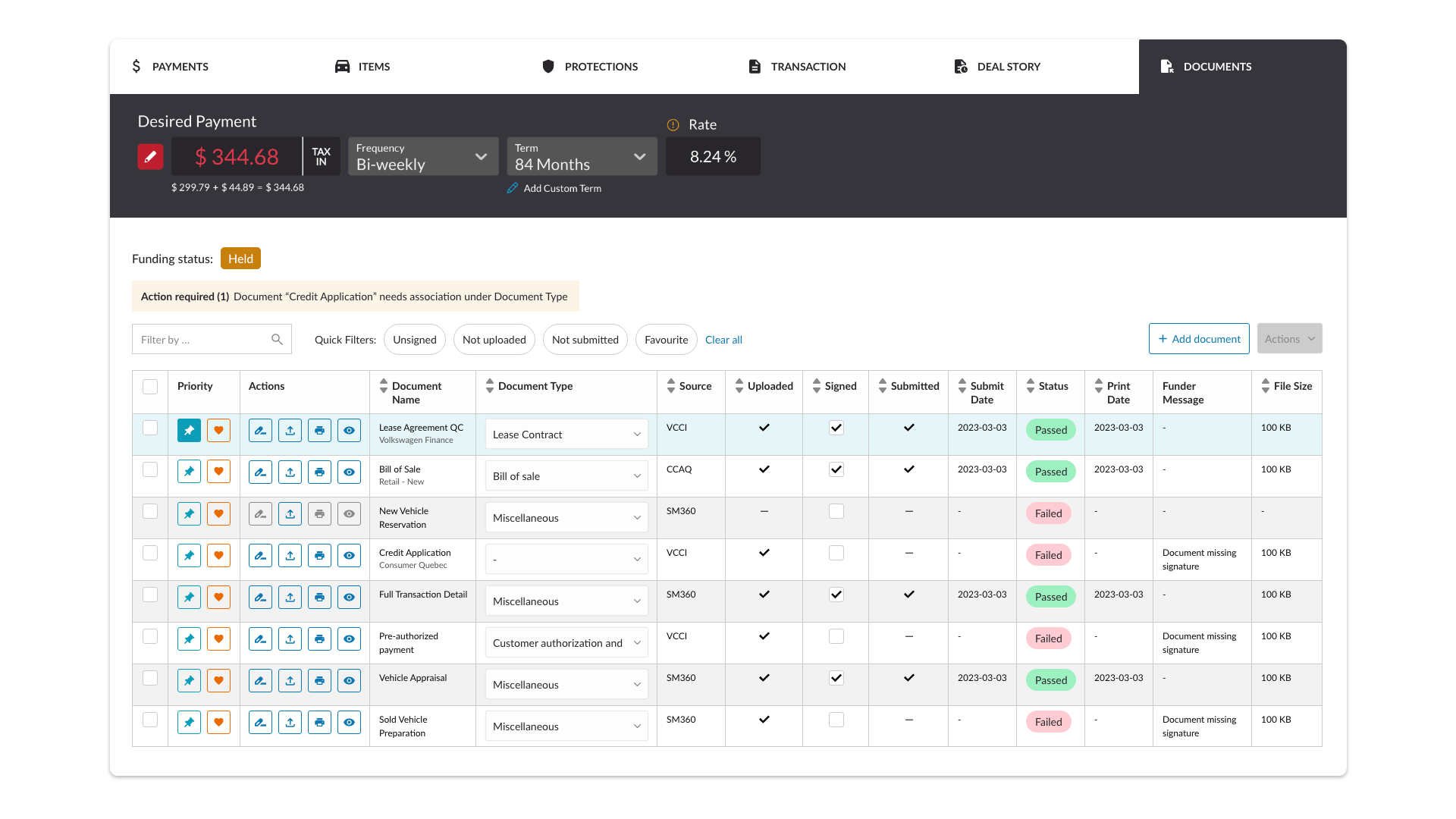Viewport: 1456px width, 819px height.
Task: Select the Sold Vehicle Preparation row checkbox
Action: tap(150, 720)
